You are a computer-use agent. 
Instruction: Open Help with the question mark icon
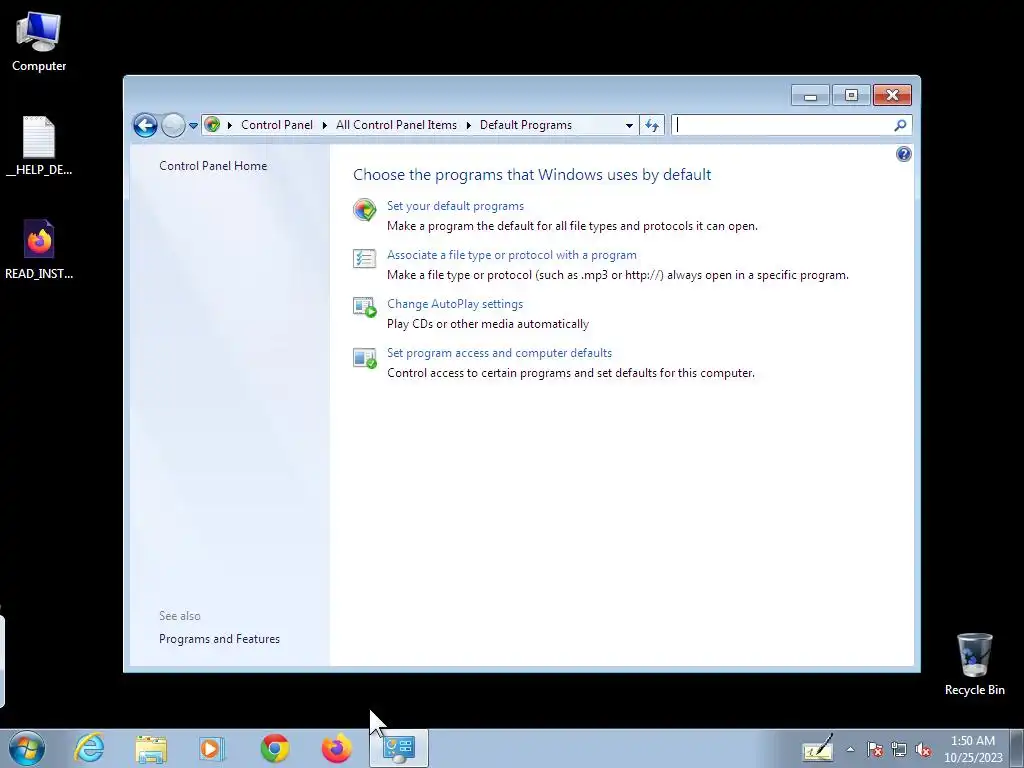(x=904, y=154)
